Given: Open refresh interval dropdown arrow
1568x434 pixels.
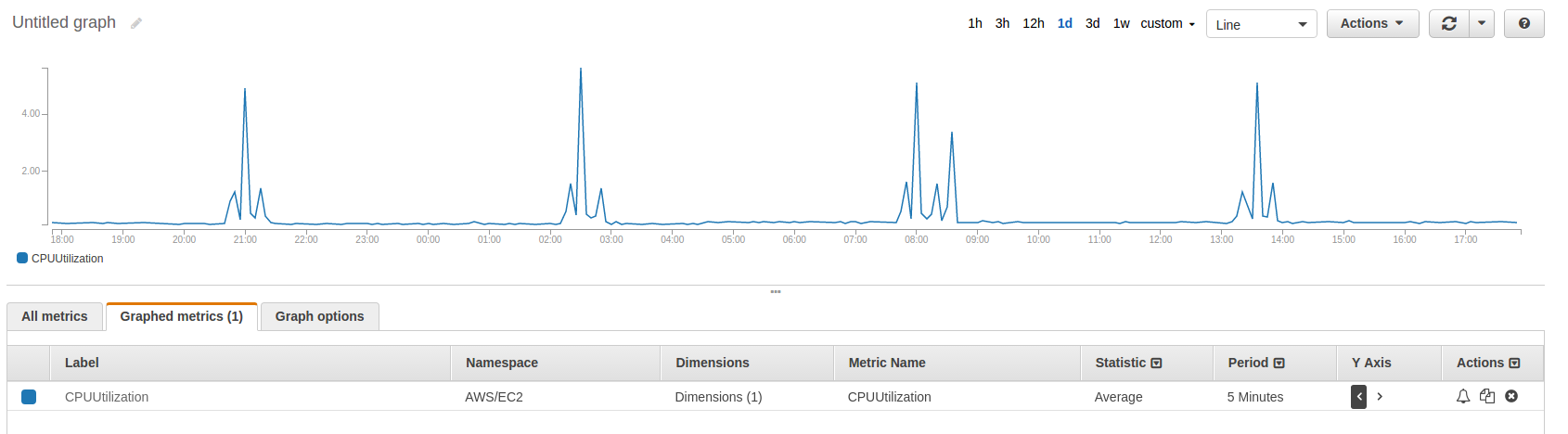Looking at the screenshot, I should pyautogui.click(x=1482, y=24).
